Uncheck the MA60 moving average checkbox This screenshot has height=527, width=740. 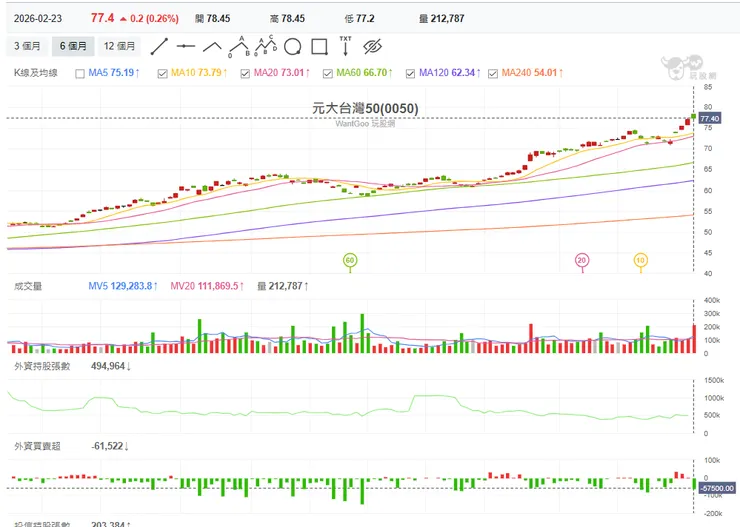tap(328, 74)
